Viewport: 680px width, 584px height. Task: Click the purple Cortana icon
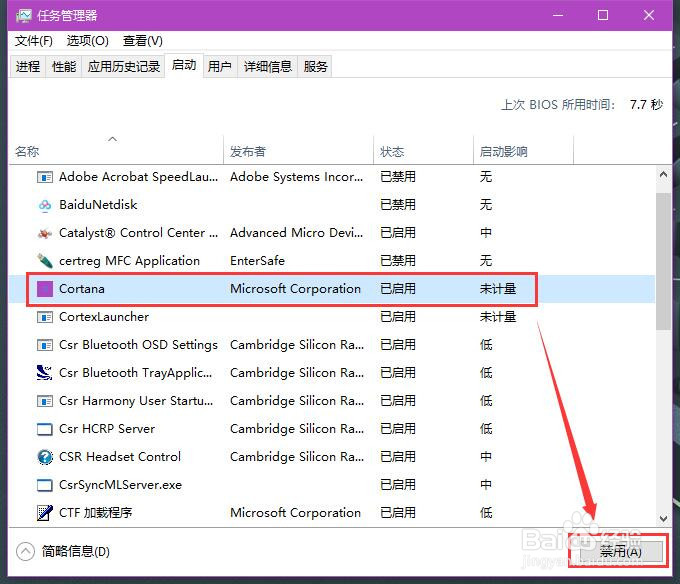click(45, 289)
